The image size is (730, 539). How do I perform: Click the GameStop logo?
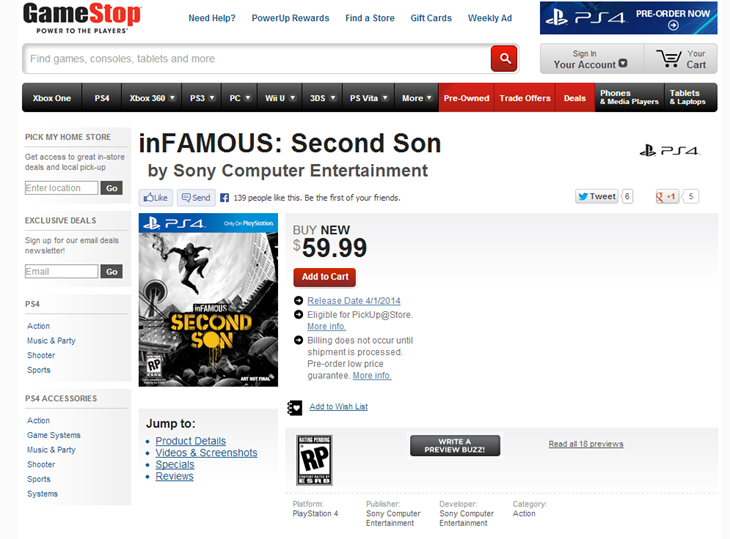tap(82, 19)
